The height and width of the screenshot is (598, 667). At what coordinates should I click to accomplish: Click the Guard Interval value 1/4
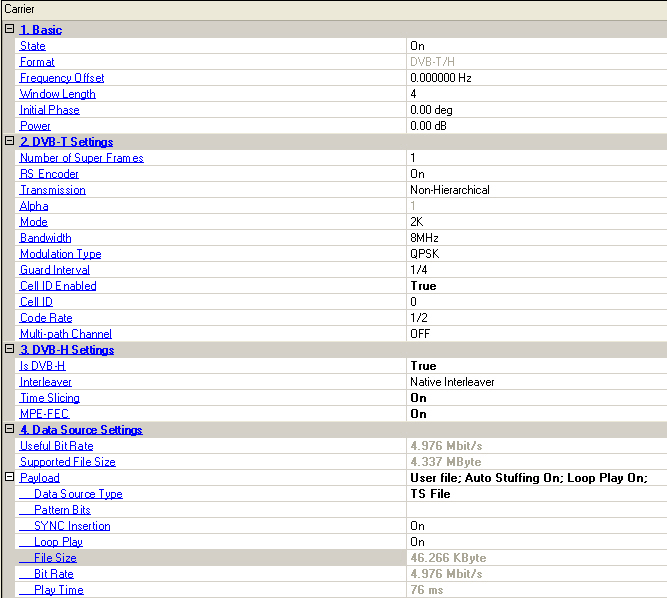pos(419,270)
